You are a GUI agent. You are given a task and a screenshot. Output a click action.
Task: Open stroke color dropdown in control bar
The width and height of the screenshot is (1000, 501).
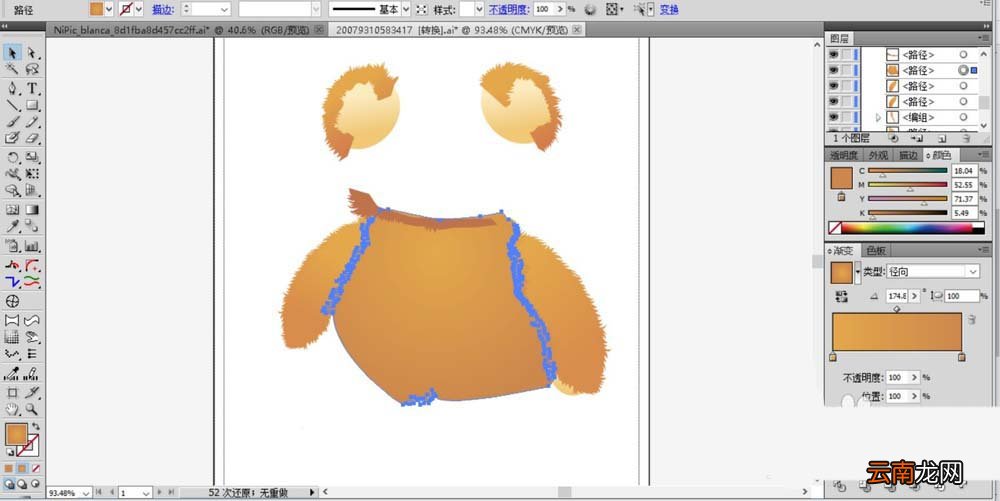tap(138, 9)
